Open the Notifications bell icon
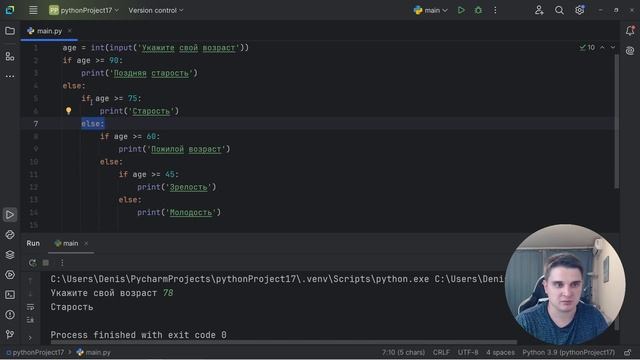The image size is (640, 360). 630,31
